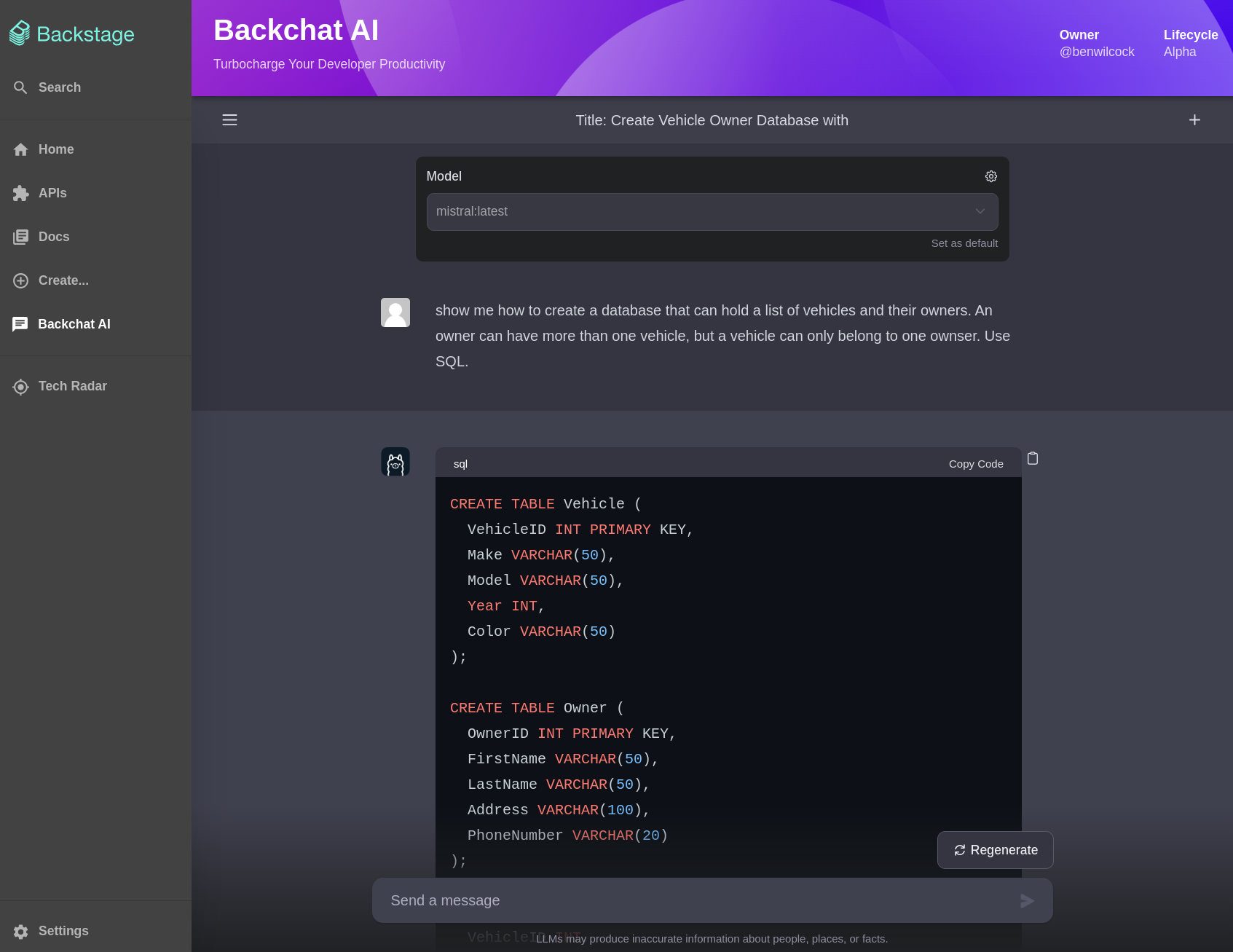The height and width of the screenshot is (952, 1233).
Task: Go to the APIs page
Action: [95, 193]
